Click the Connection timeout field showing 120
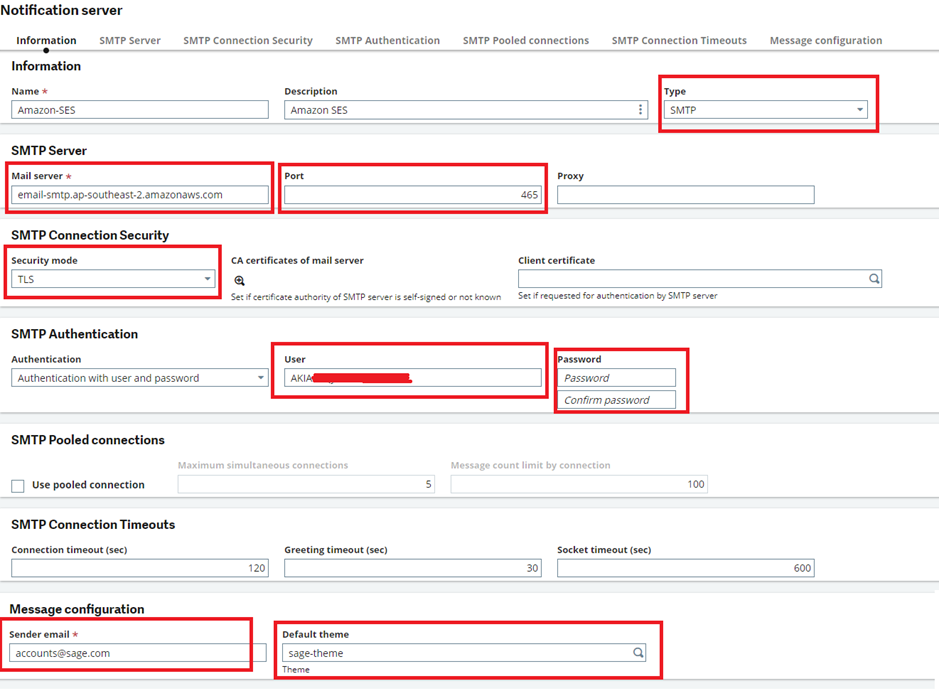Viewport: 939px width, 691px height. (140, 568)
